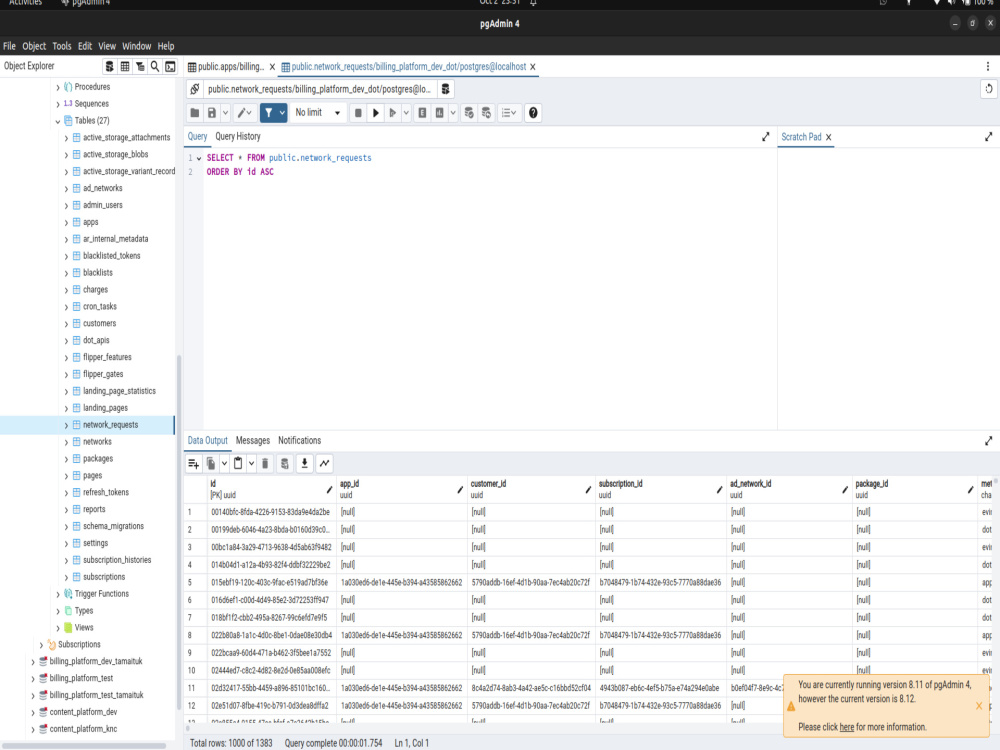Click the rollback database icon
This screenshot has width=1000, height=750.
(x=486, y=113)
